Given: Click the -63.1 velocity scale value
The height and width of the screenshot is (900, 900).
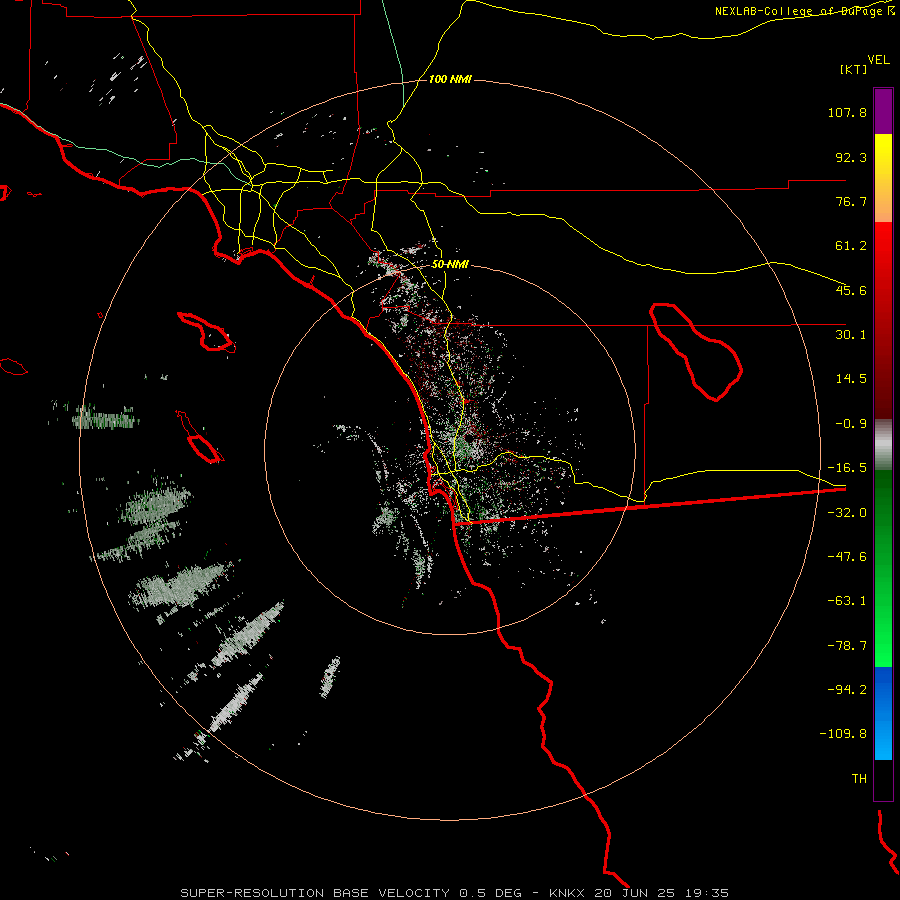Looking at the screenshot, I should 847,601.
